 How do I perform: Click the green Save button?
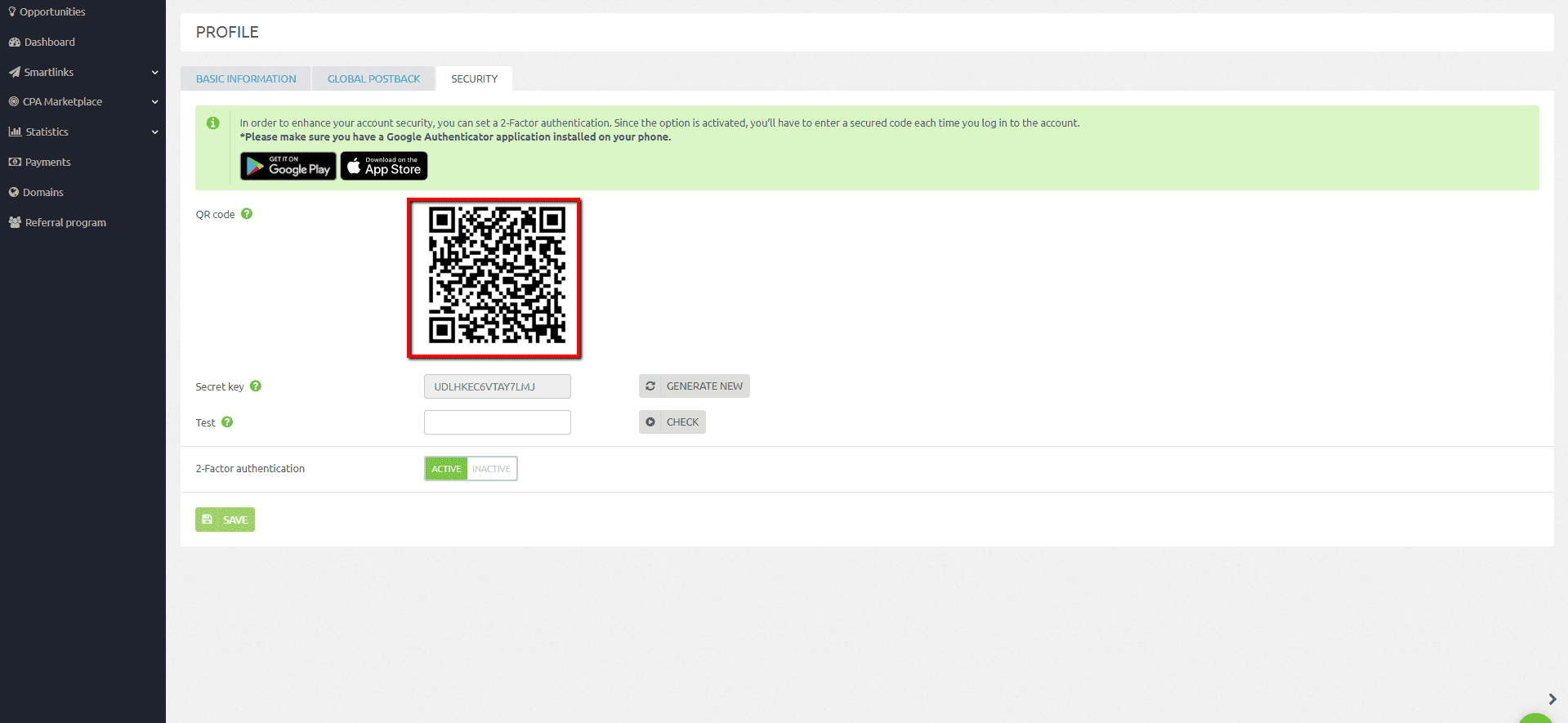[225, 520]
